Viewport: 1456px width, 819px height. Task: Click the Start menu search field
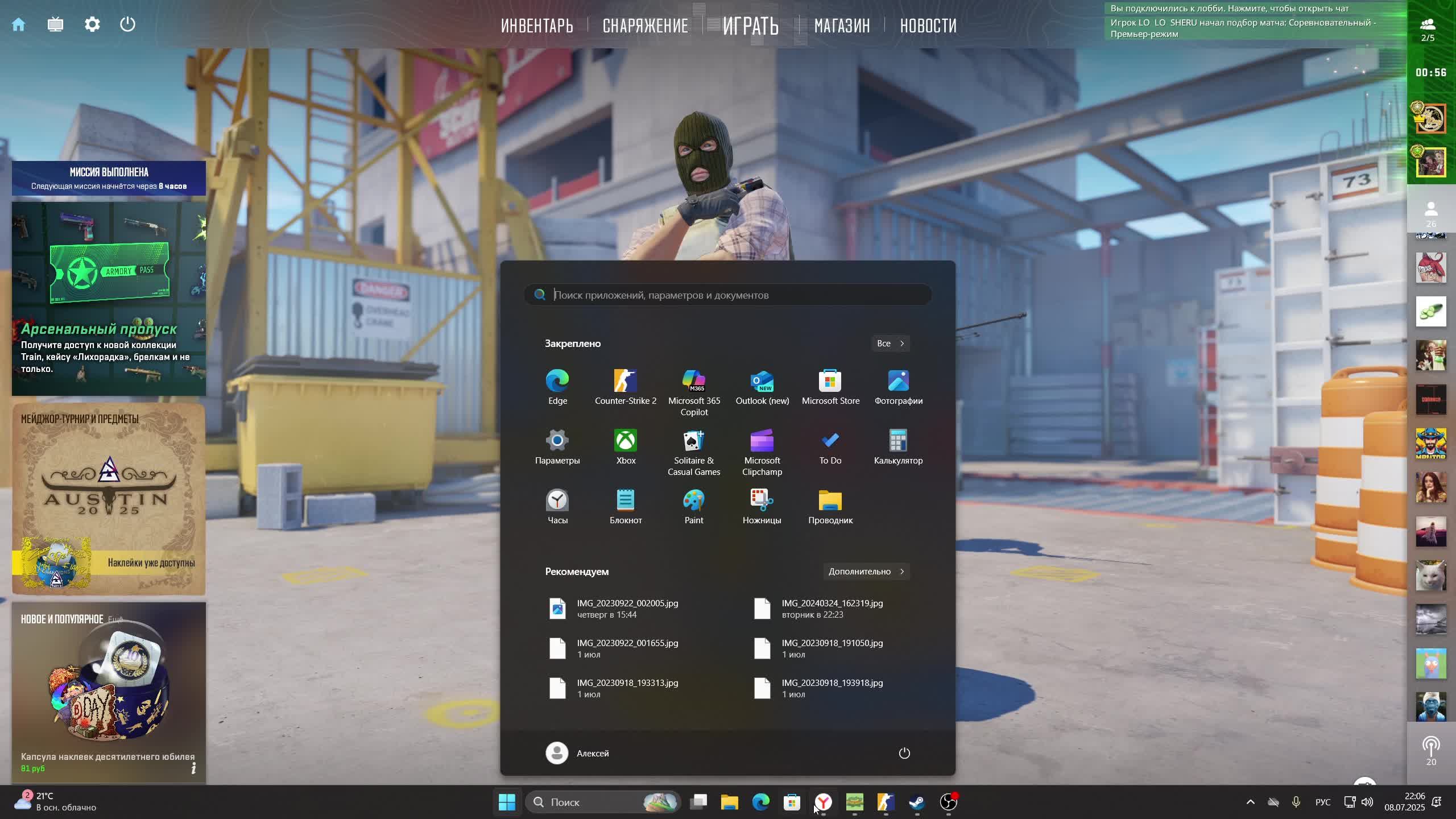(734, 295)
